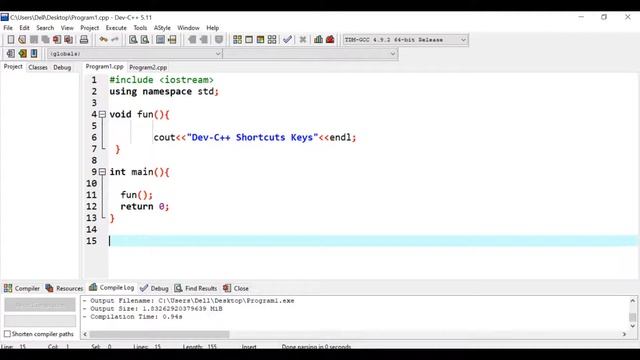Open the AStyle menu
Screen dimensions: 640x360
click(162, 28)
